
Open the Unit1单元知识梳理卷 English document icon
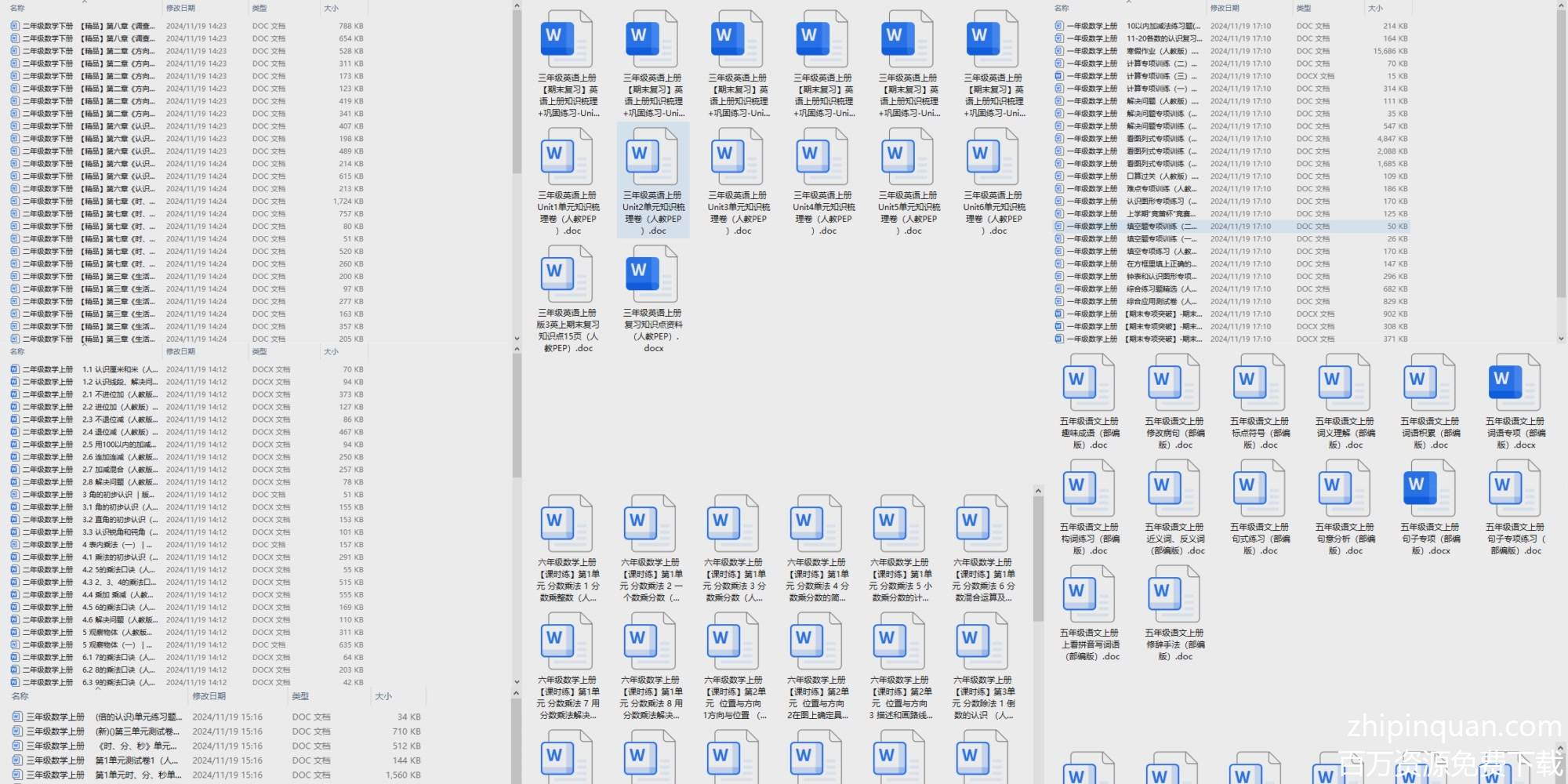[x=567, y=157]
